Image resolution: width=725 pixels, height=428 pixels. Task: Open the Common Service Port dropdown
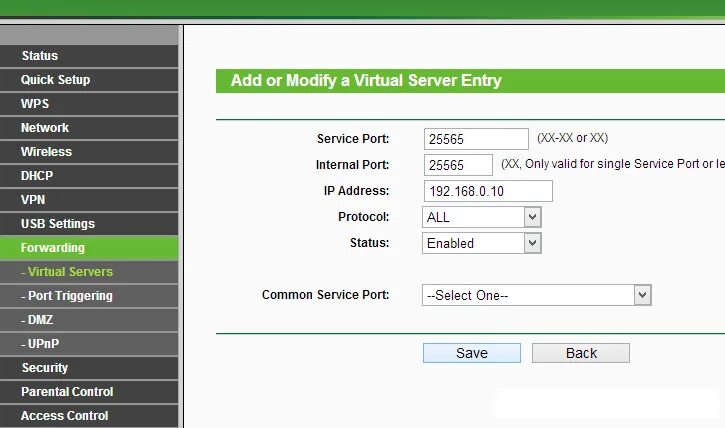pos(536,295)
